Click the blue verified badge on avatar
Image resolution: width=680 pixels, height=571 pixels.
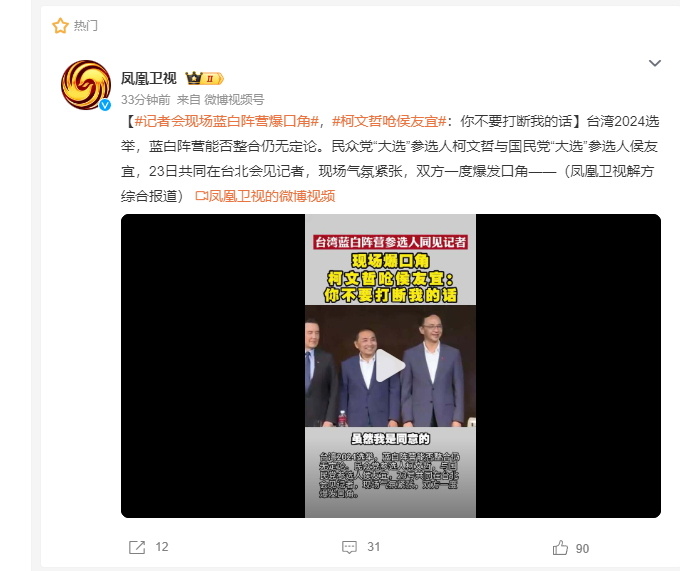click(105, 105)
